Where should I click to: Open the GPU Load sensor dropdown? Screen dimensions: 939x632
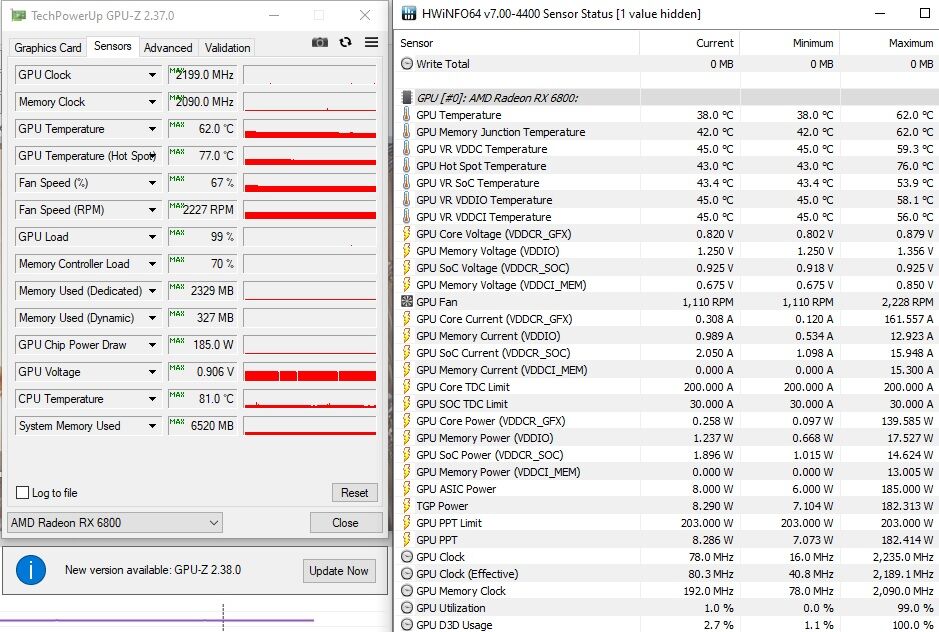pyautogui.click(x=152, y=237)
